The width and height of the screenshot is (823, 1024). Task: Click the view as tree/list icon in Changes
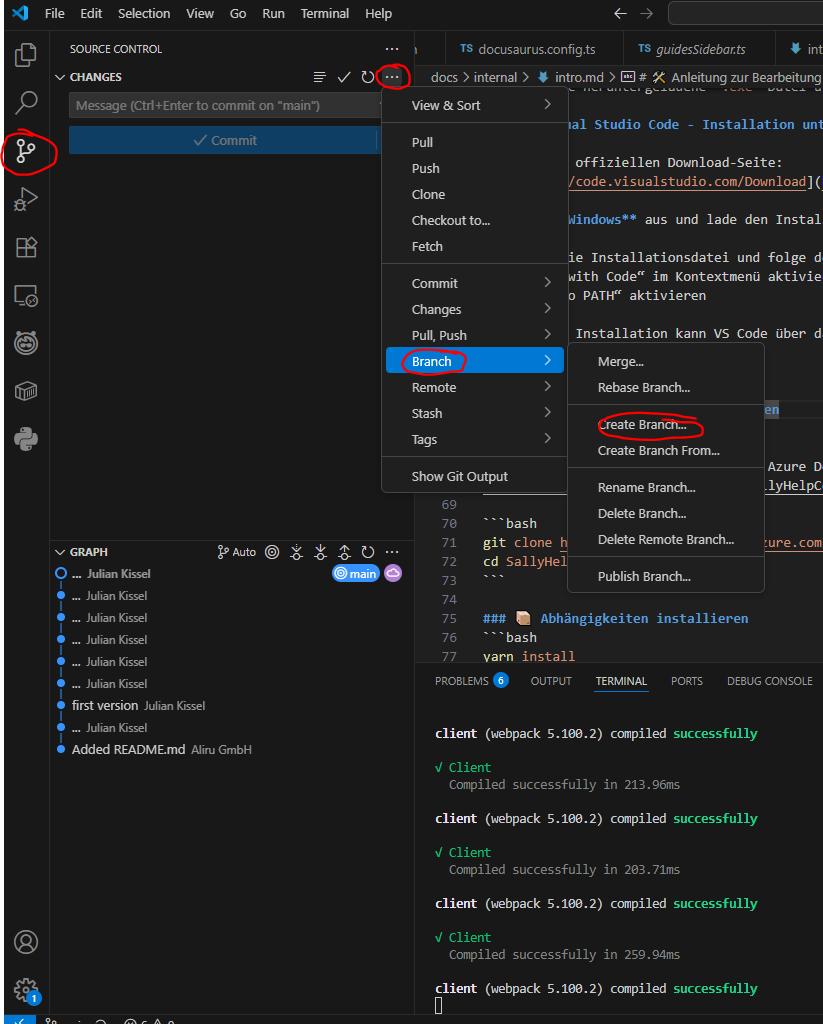coord(319,77)
